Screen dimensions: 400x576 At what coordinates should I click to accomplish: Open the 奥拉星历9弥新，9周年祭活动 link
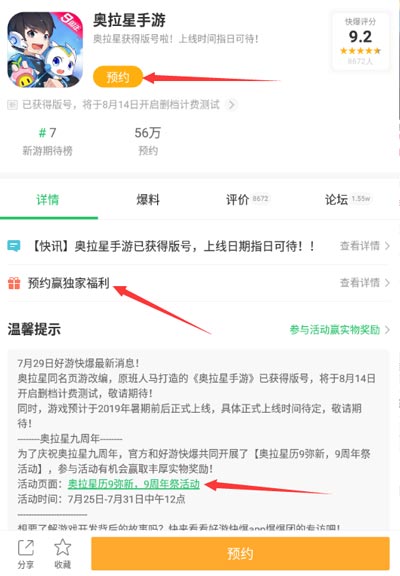tap(134, 484)
